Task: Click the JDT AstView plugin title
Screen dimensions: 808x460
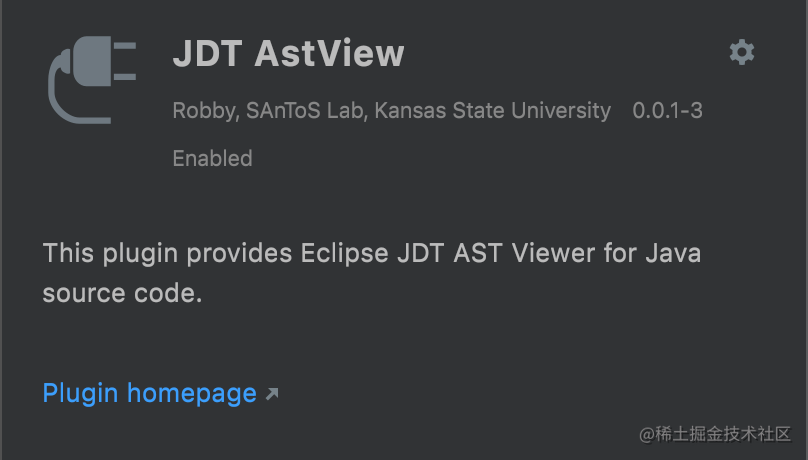Action: coord(289,53)
